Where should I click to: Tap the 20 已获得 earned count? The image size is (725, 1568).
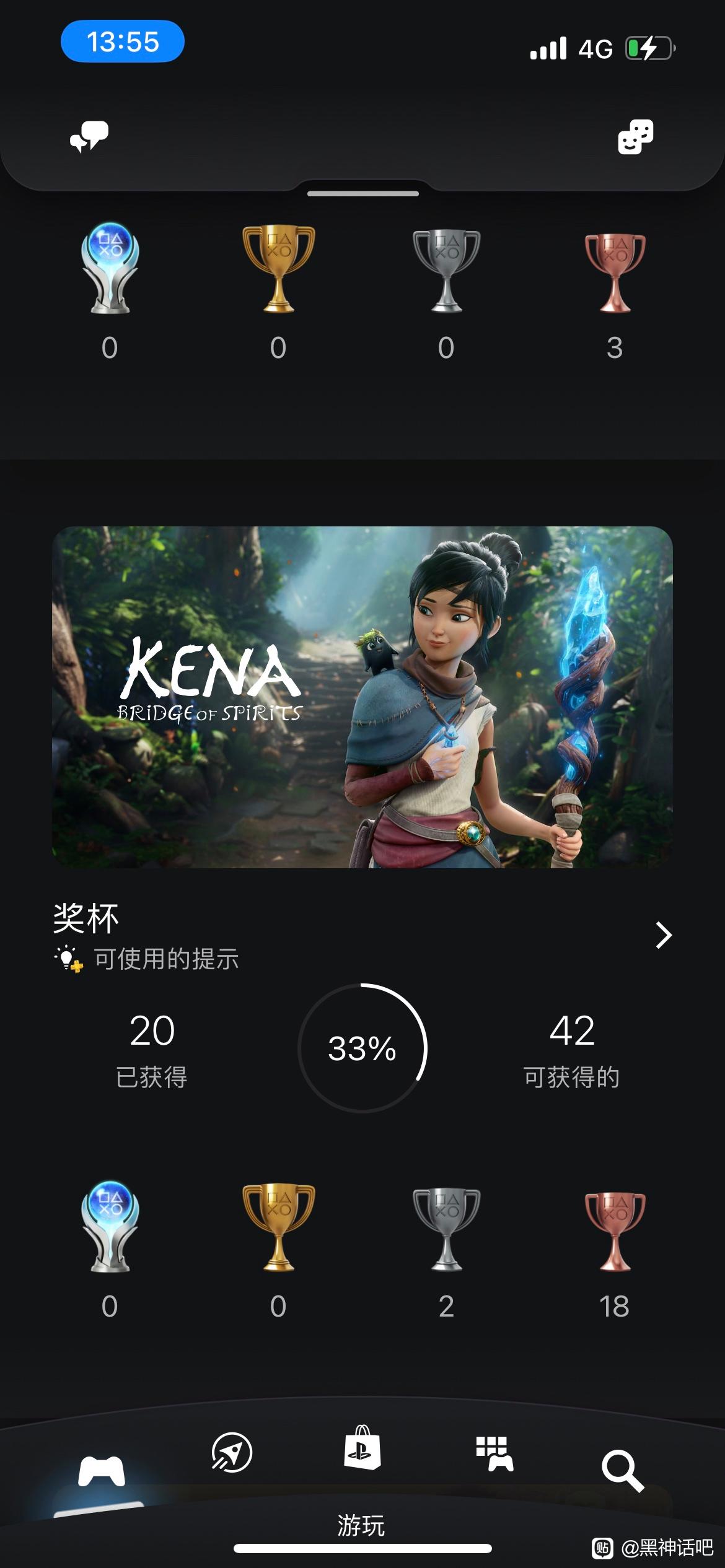[x=152, y=1050]
